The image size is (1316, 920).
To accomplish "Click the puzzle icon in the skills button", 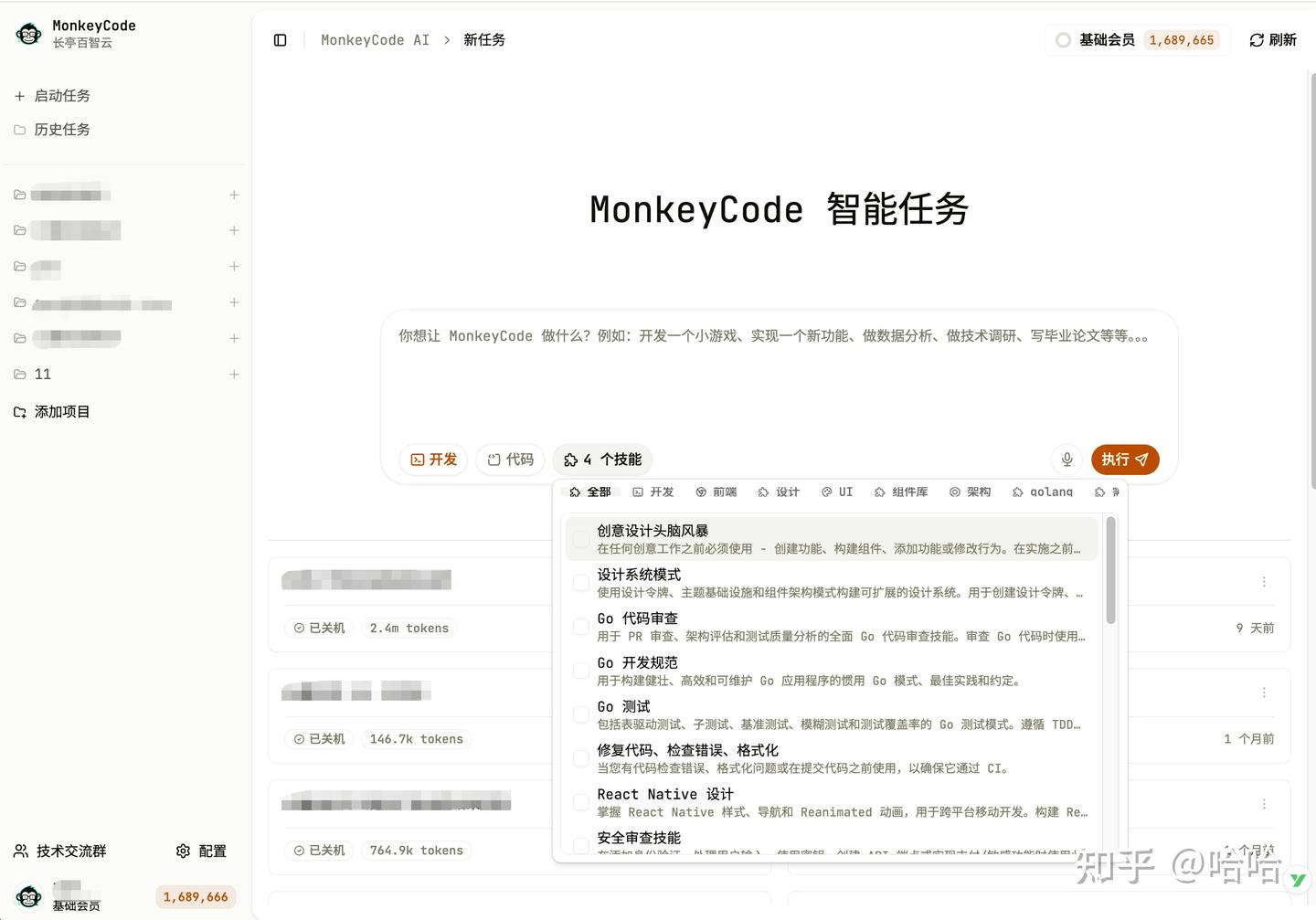I will 571,460.
